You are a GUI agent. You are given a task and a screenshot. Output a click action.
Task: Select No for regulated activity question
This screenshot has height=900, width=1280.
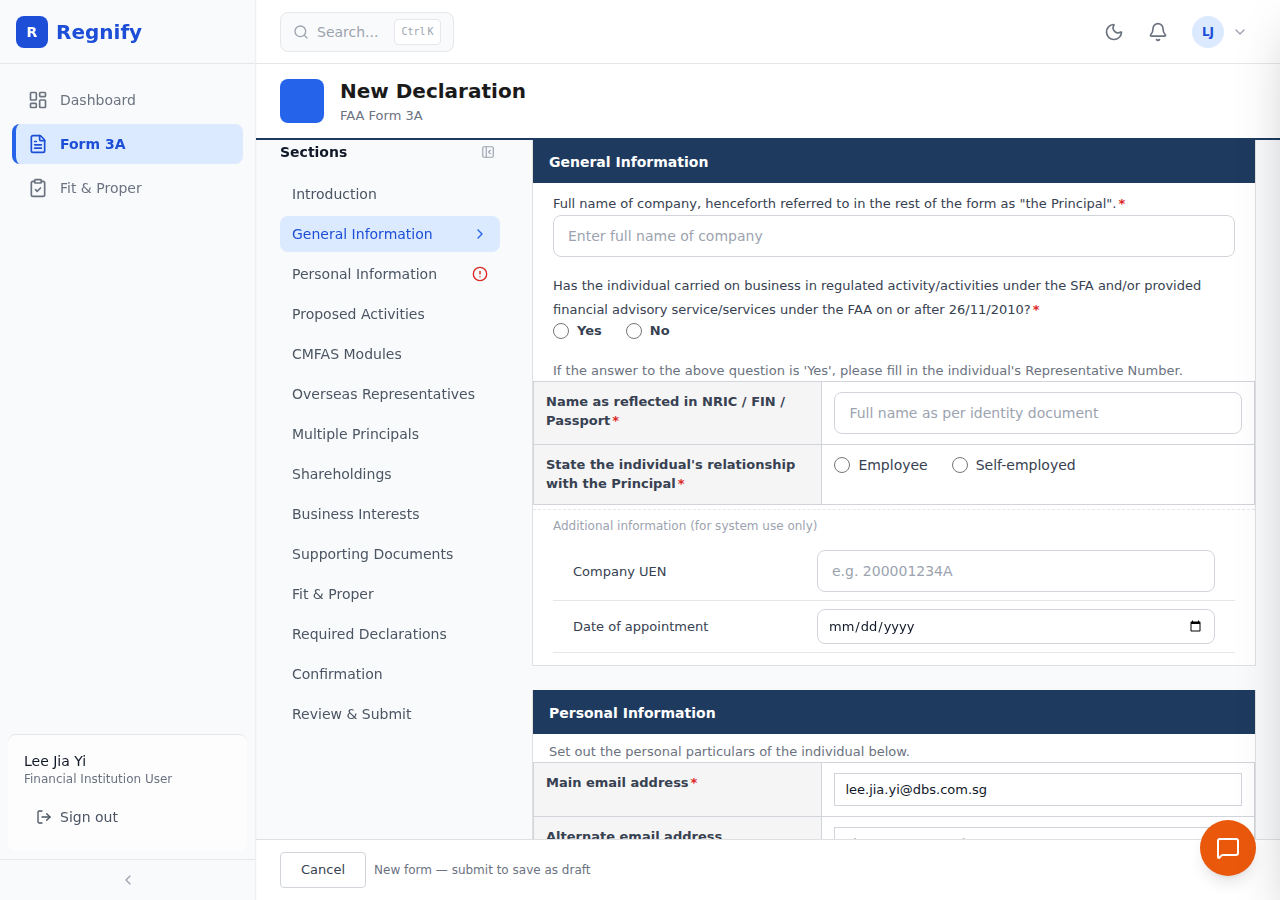click(x=634, y=331)
